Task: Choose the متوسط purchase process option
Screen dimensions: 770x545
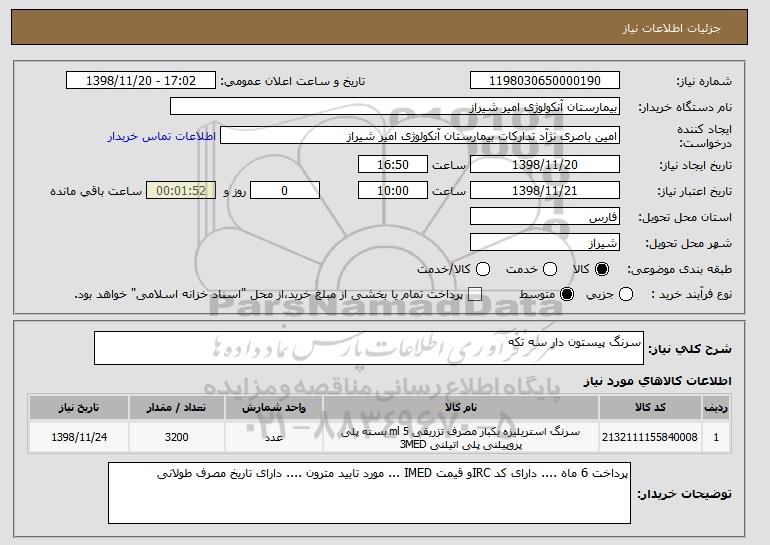Action: (x=567, y=295)
